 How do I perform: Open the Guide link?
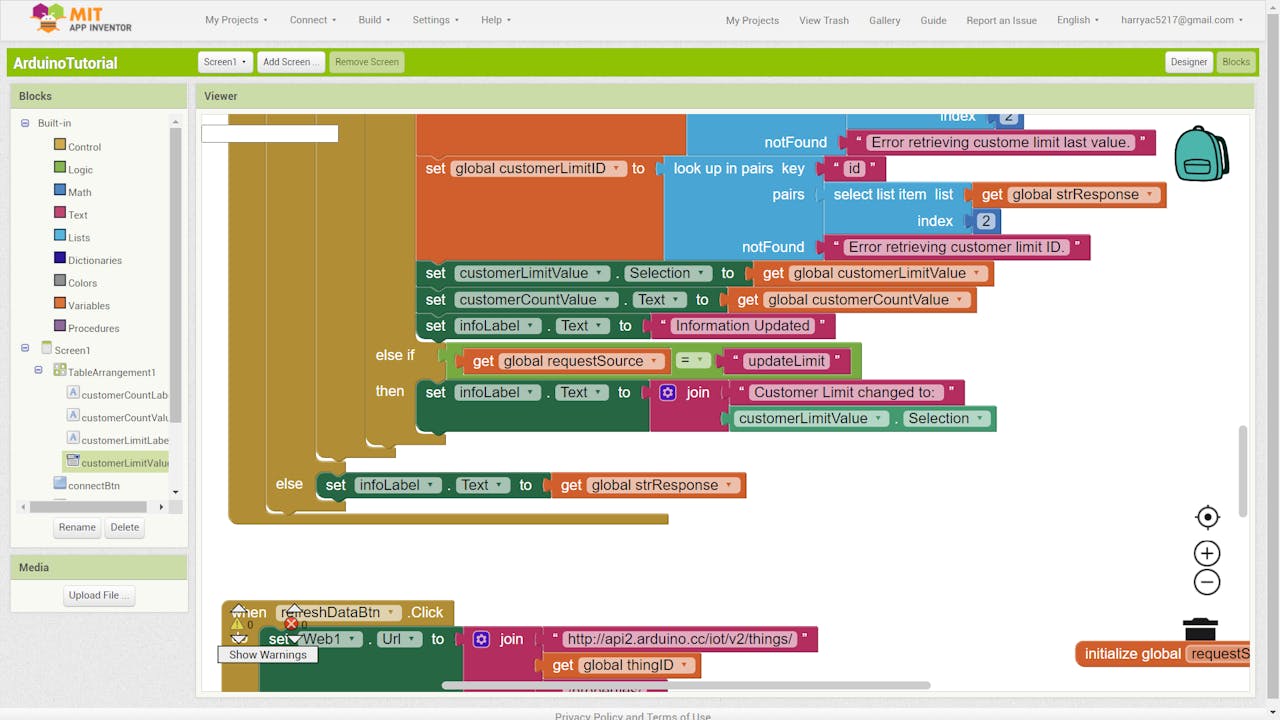coord(933,20)
